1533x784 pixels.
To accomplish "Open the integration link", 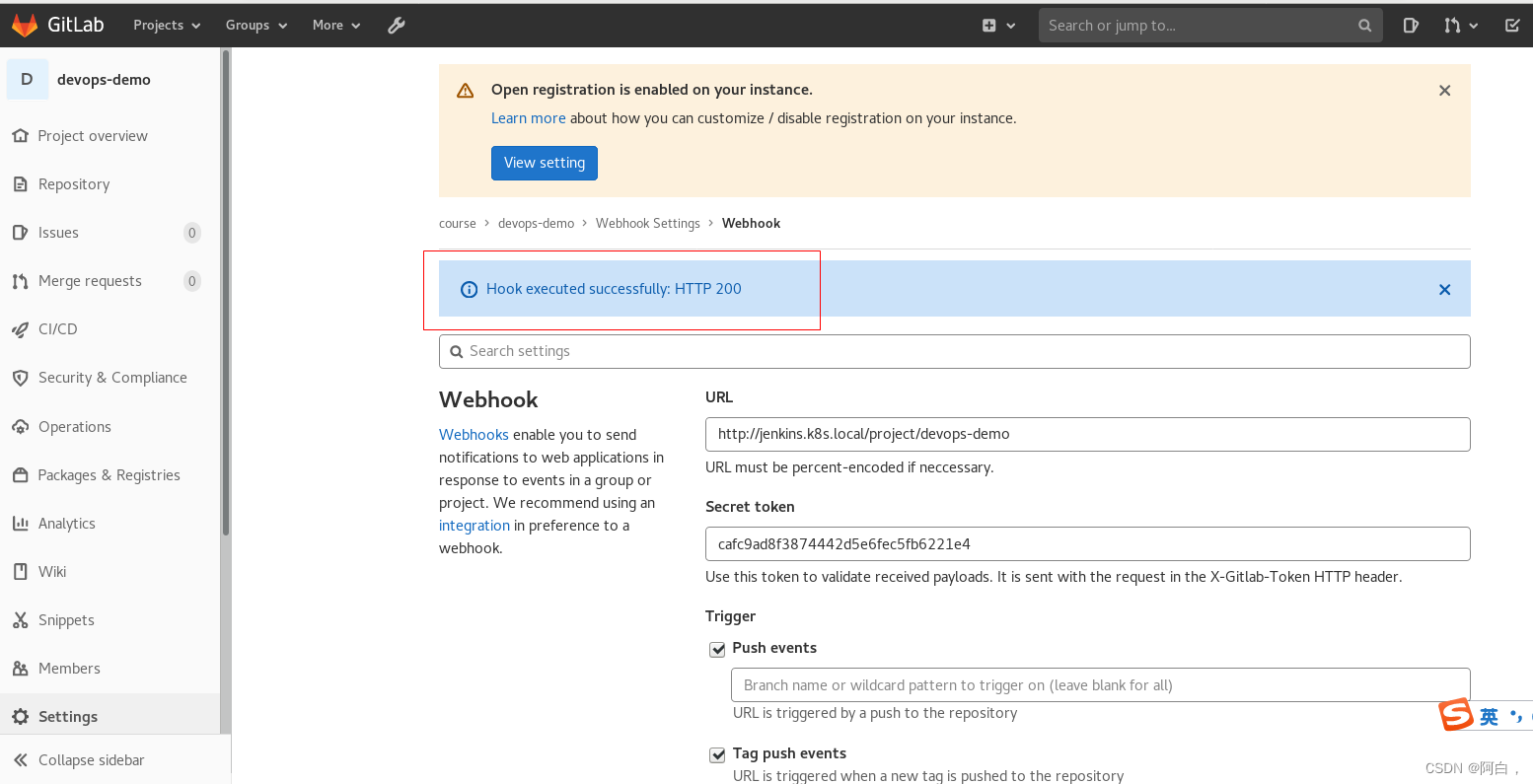I will pos(474,526).
